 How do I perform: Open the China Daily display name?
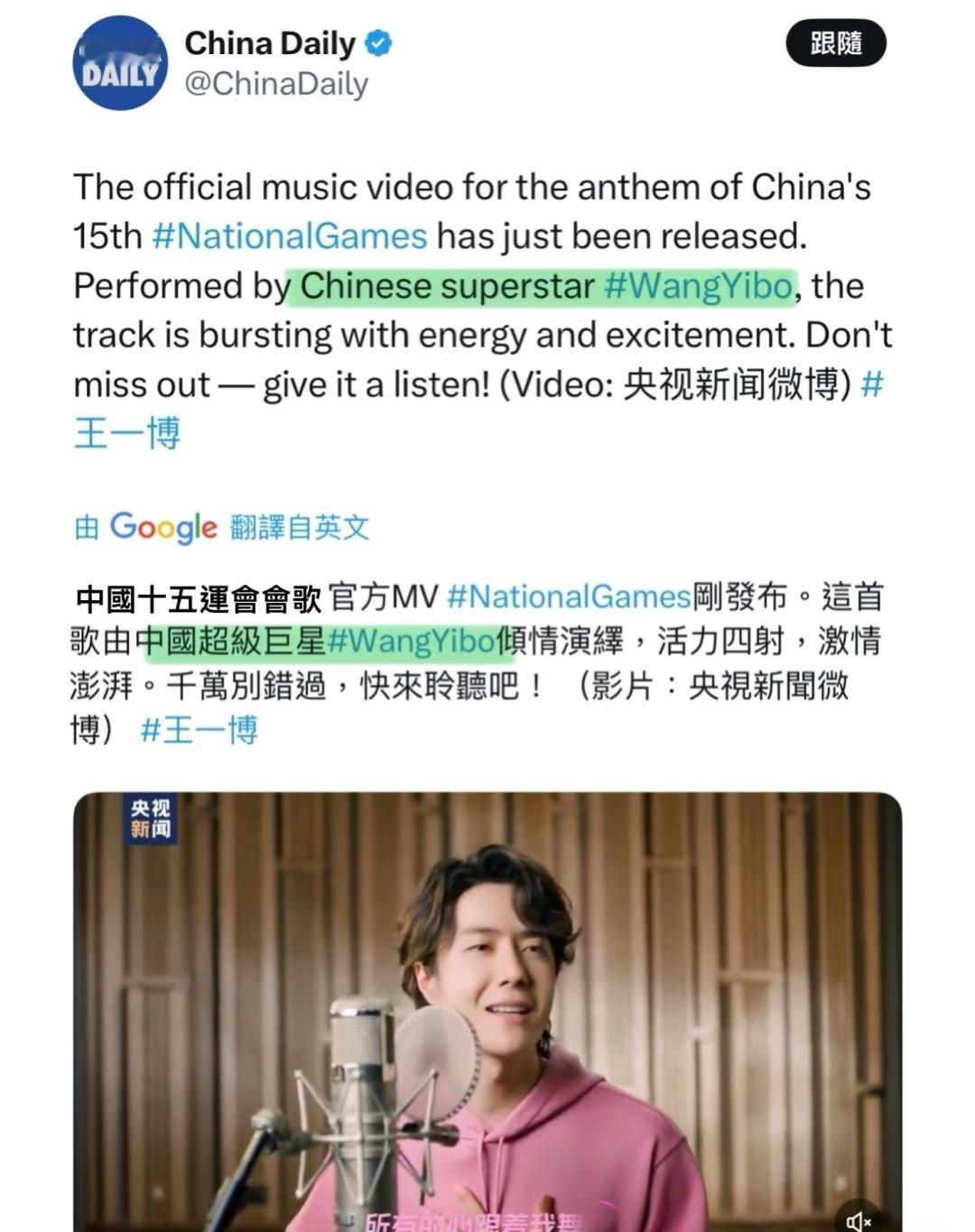tap(270, 42)
